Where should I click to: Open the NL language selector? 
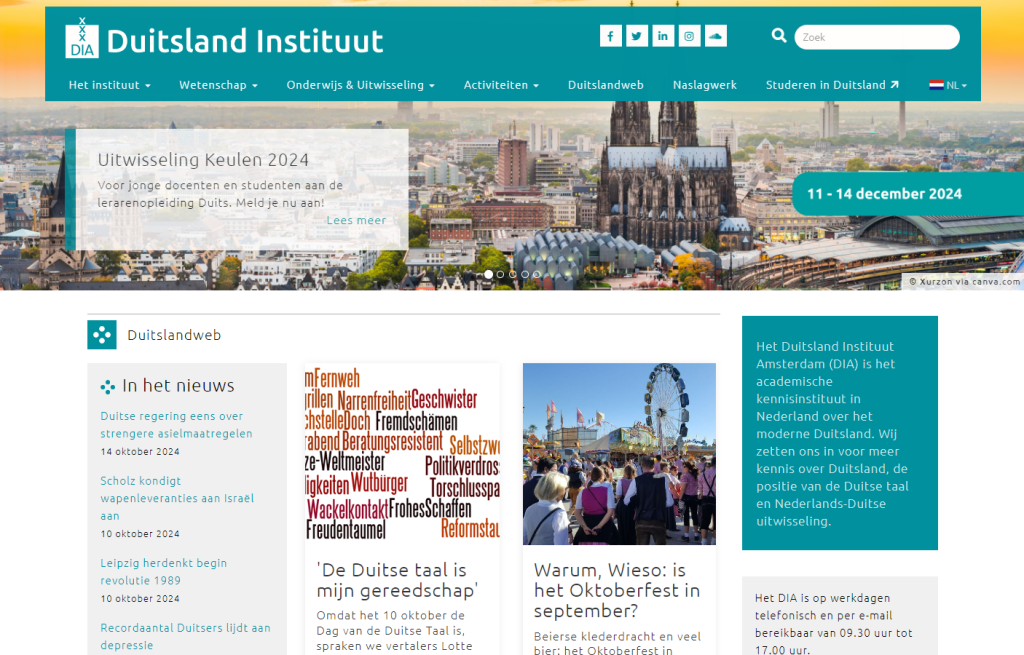[947, 85]
